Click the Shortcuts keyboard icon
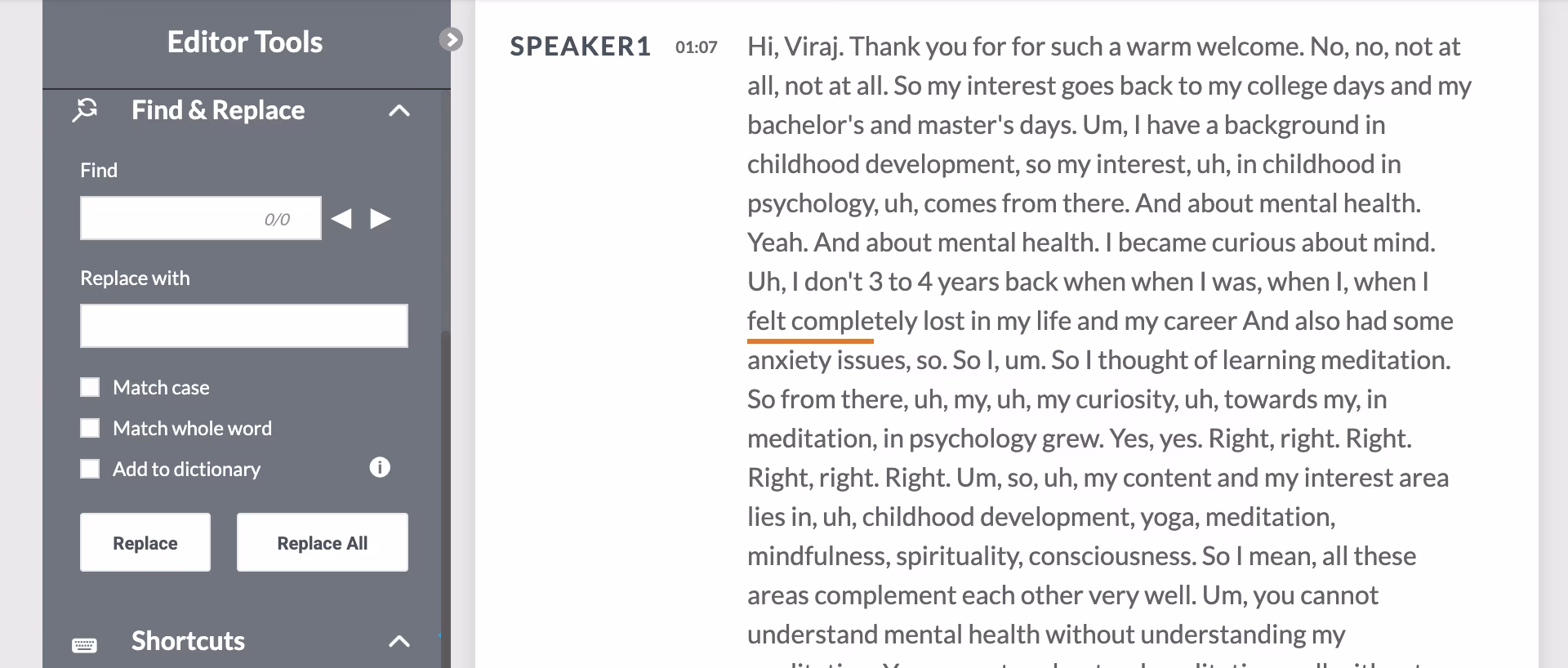1568x668 pixels. point(85,645)
